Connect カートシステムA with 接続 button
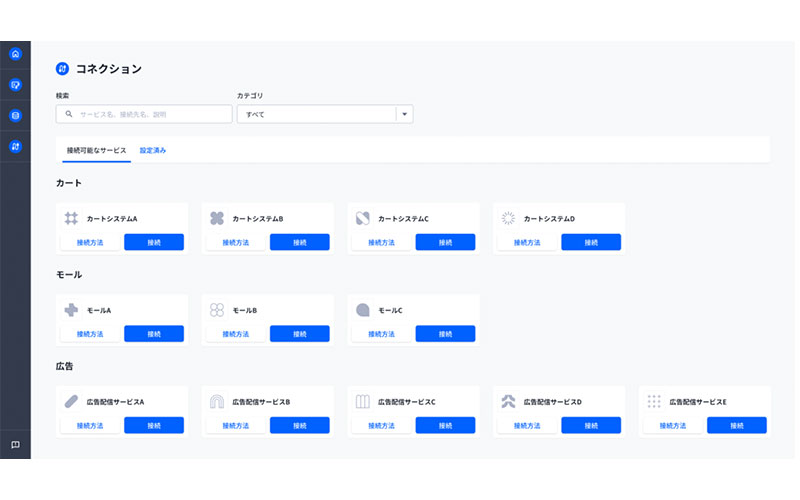This screenshot has width=800, height=500. click(x=154, y=242)
